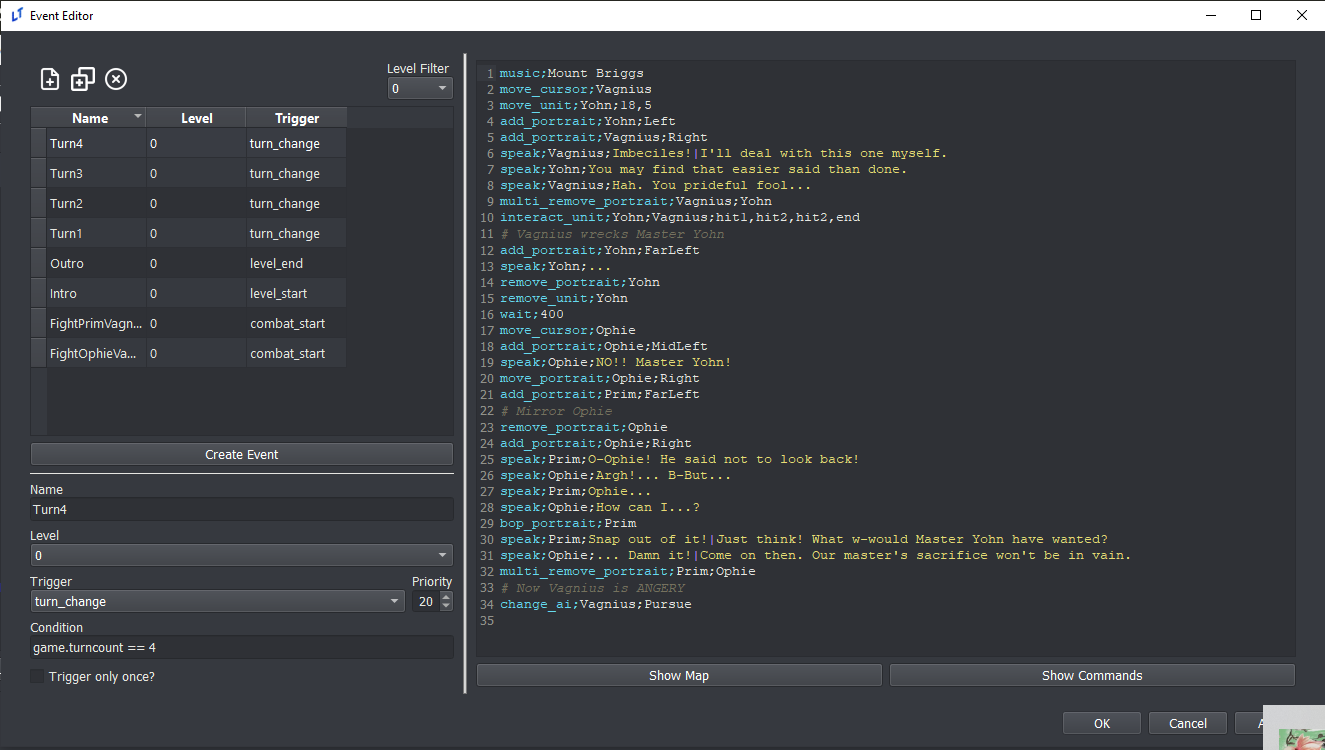Click the level_end trigger cell
This screenshot has width=1325, height=750.
[296, 264]
